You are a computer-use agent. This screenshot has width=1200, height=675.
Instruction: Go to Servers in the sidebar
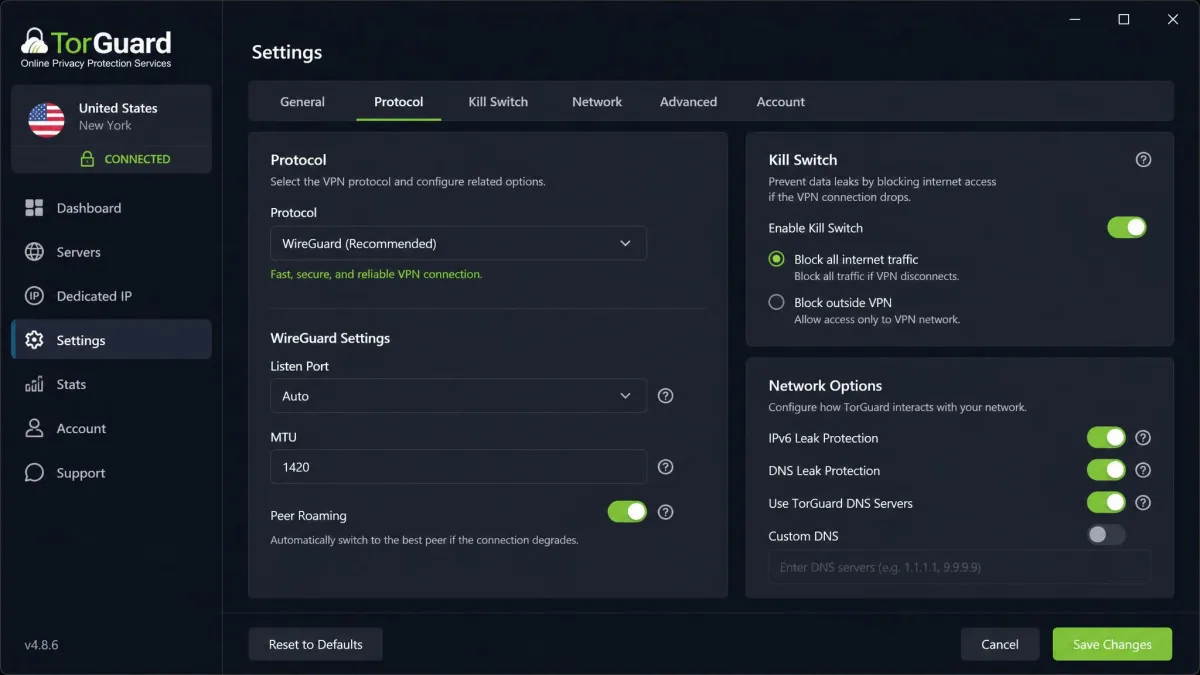tap(111, 252)
